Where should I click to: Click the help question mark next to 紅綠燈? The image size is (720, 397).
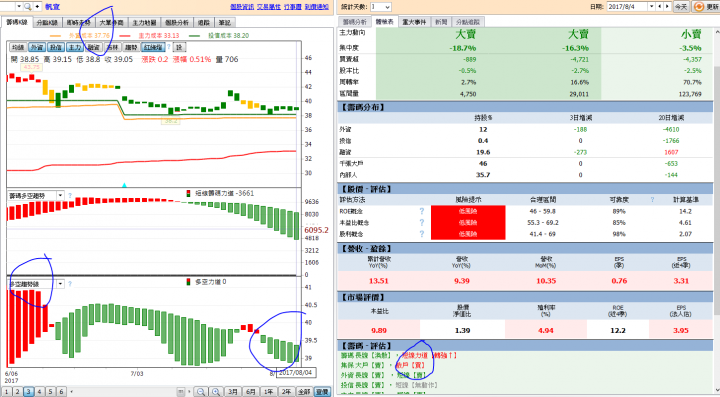169,47
